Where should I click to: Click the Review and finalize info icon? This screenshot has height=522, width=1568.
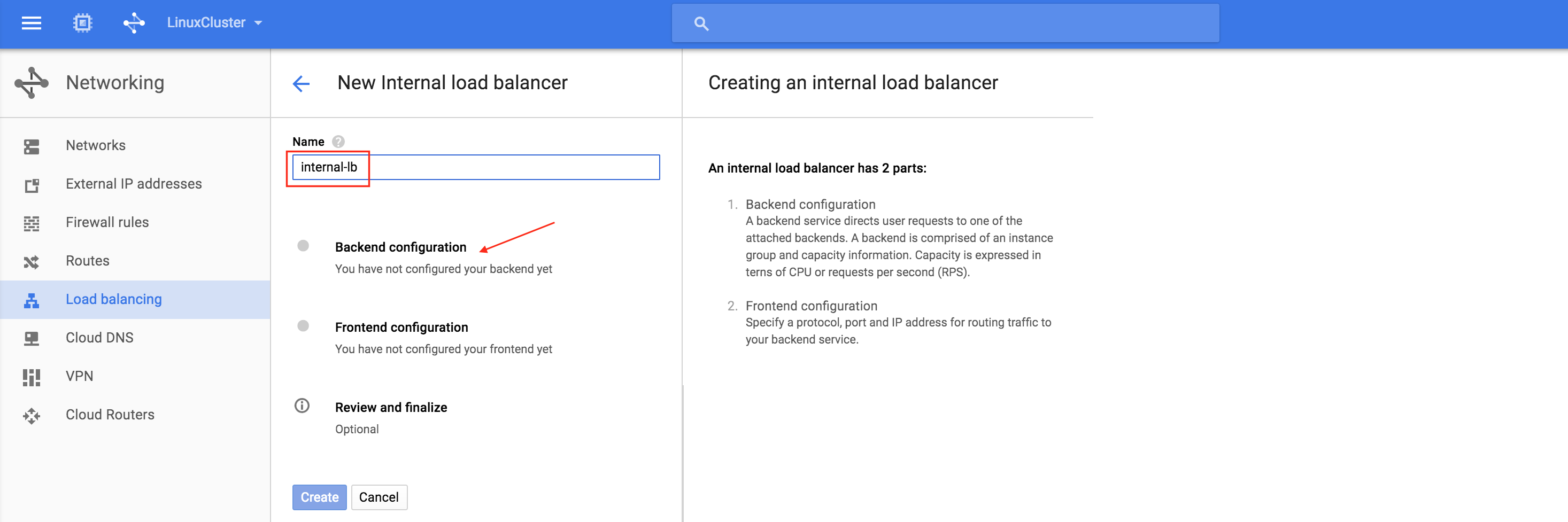[302, 406]
